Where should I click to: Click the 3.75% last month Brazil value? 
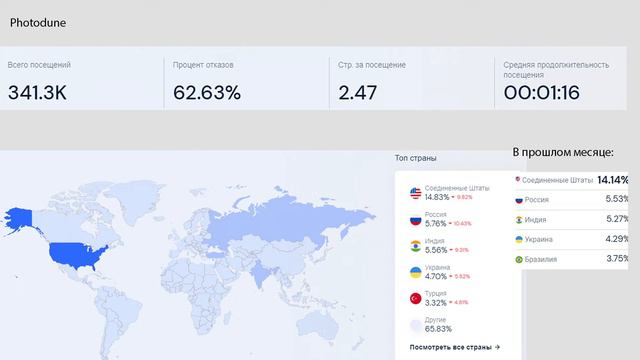pyautogui.click(x=617, y=258)
